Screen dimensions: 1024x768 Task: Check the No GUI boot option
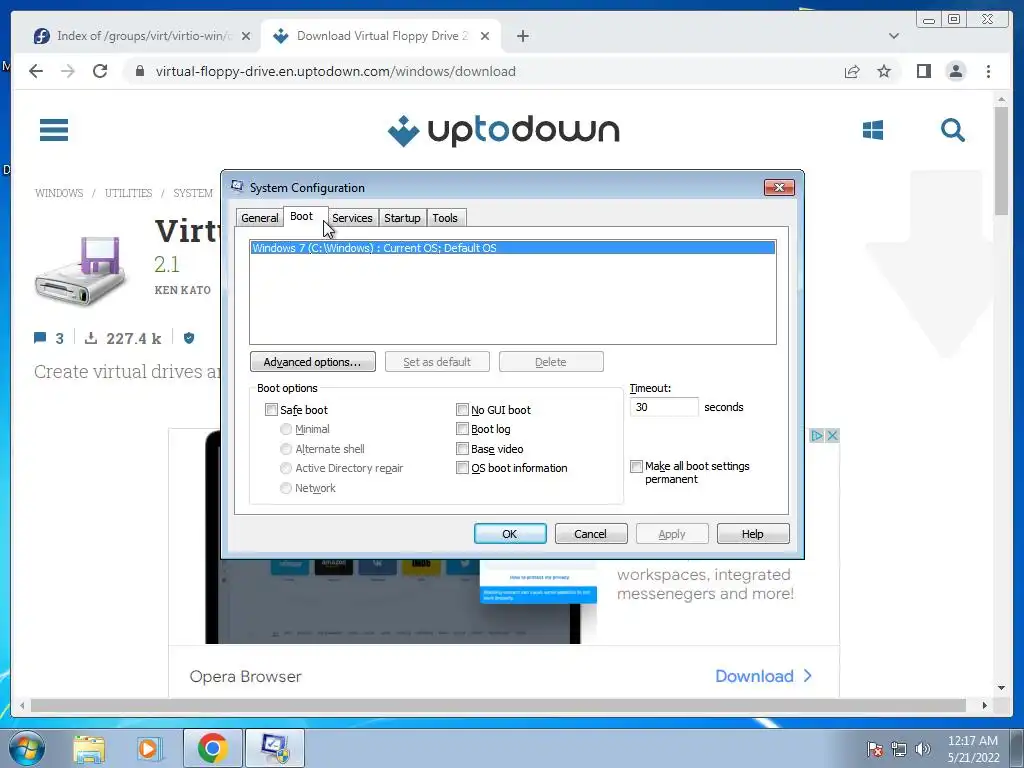[462, 409]
